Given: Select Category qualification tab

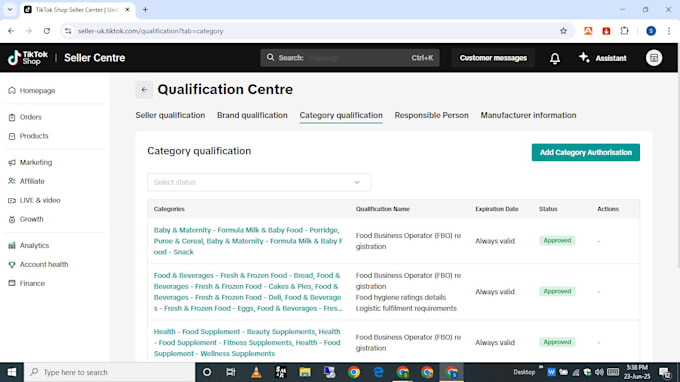Looking at the screenshot, I should (x=341, y=115).
